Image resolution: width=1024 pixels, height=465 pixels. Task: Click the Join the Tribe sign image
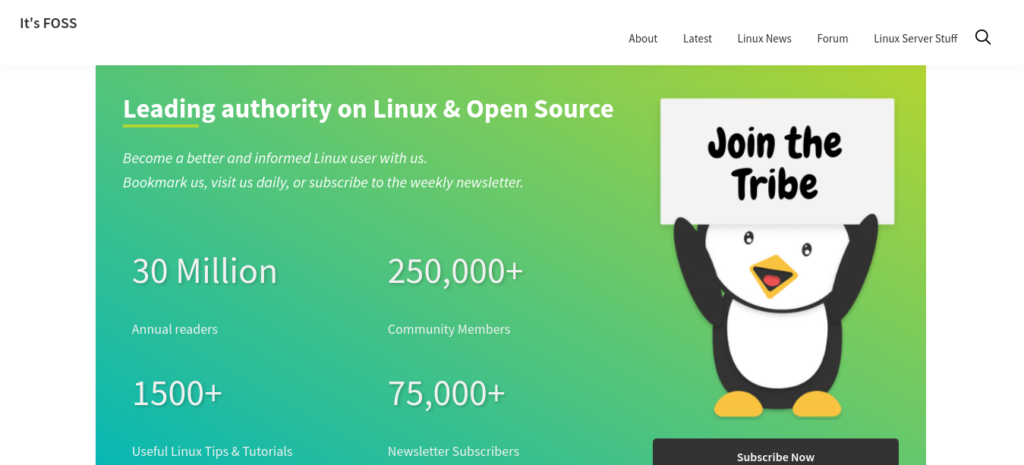click(777, 161)
